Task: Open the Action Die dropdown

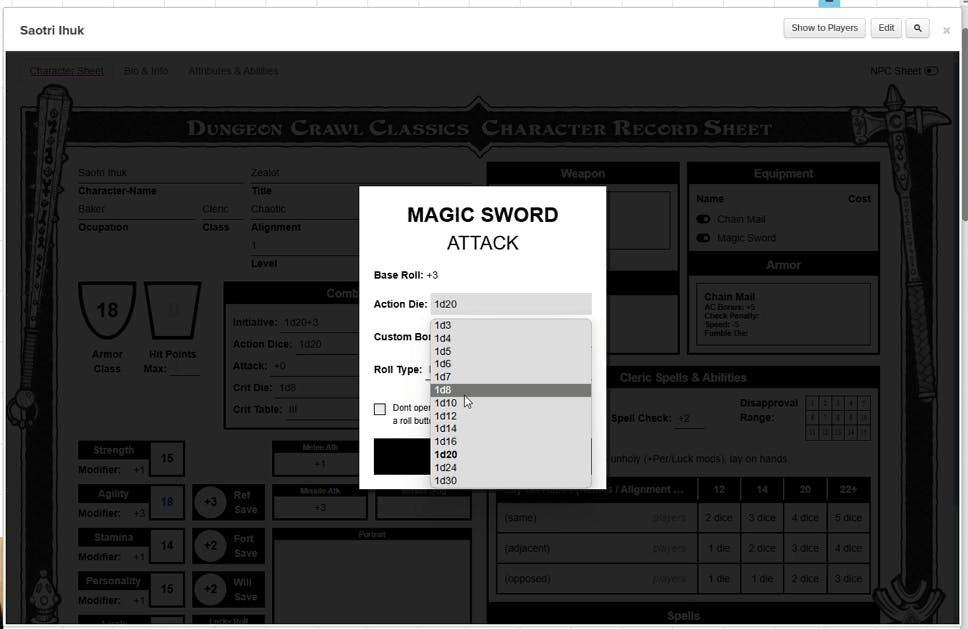Action: (x=511, y=304)
